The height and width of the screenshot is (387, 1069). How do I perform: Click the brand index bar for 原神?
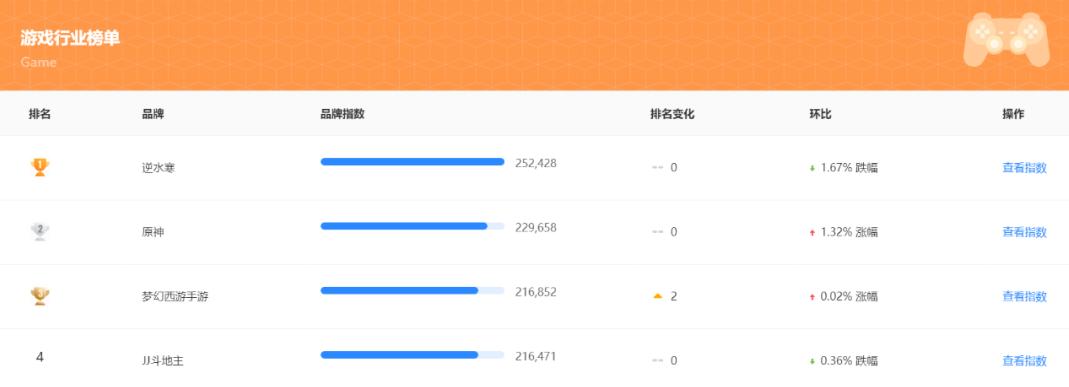point(412,226)
